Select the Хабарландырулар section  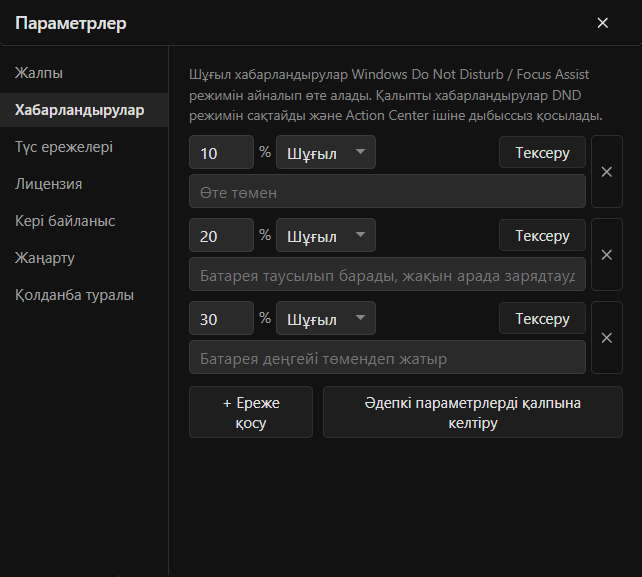(x=84, y=110)
